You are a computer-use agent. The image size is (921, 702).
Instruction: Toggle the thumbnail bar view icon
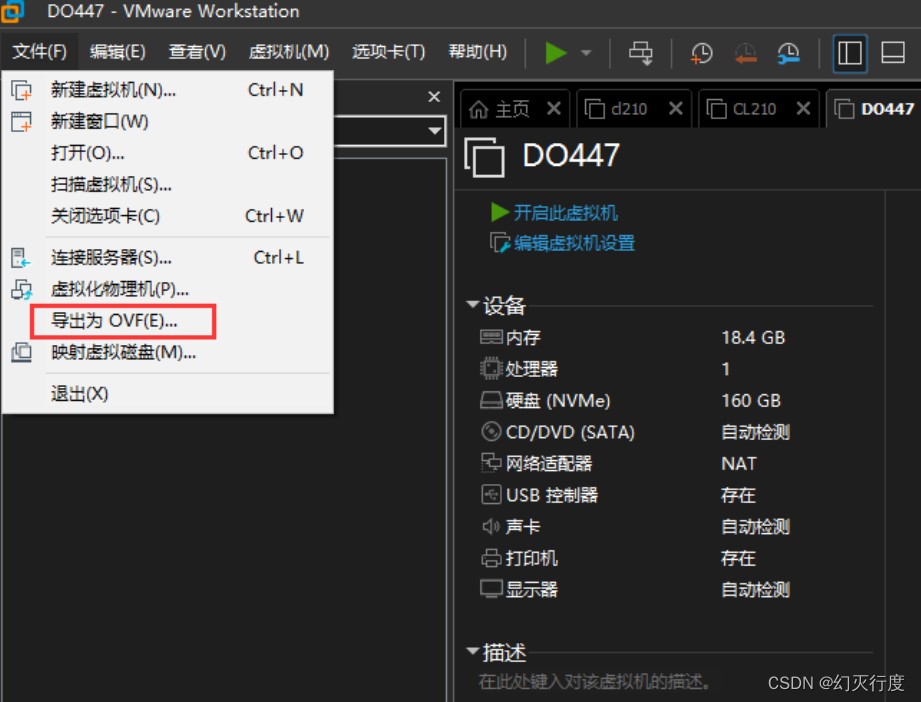click(x=893, y=53)
